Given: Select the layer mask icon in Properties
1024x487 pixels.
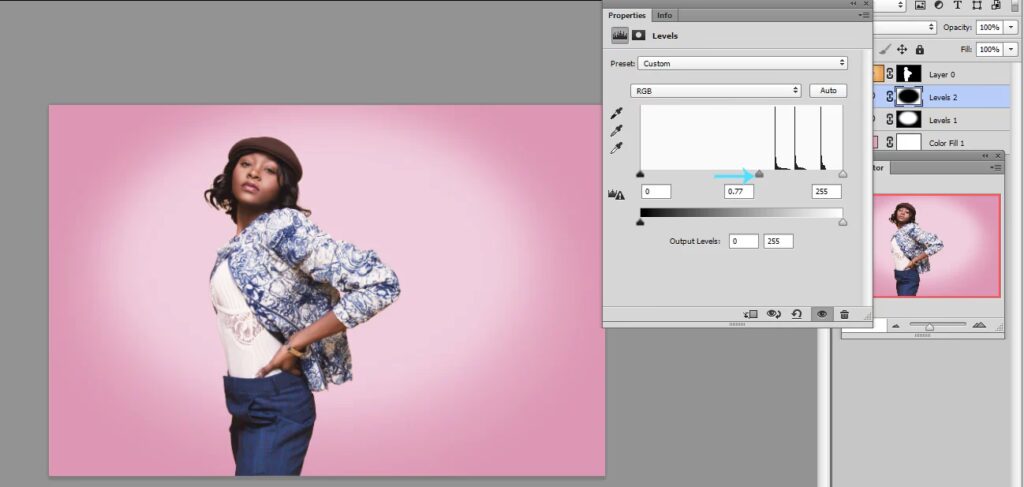Looking at the screenshot, I should pyautogui.click(x=638, y=35).
